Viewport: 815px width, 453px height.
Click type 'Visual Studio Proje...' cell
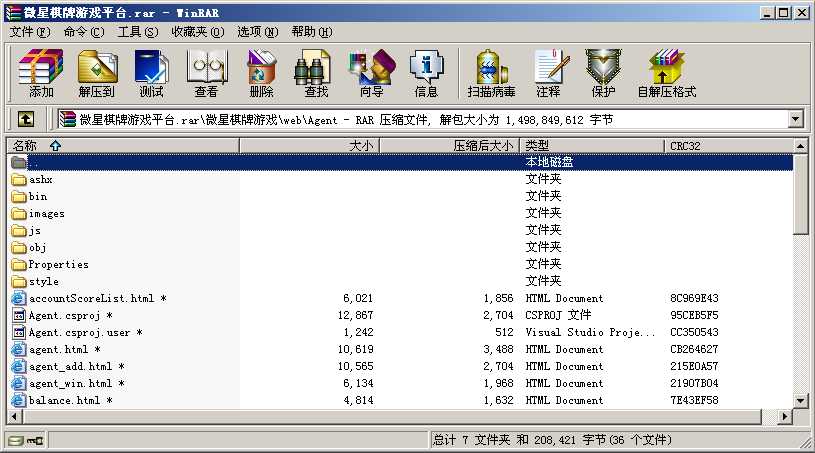590,332
